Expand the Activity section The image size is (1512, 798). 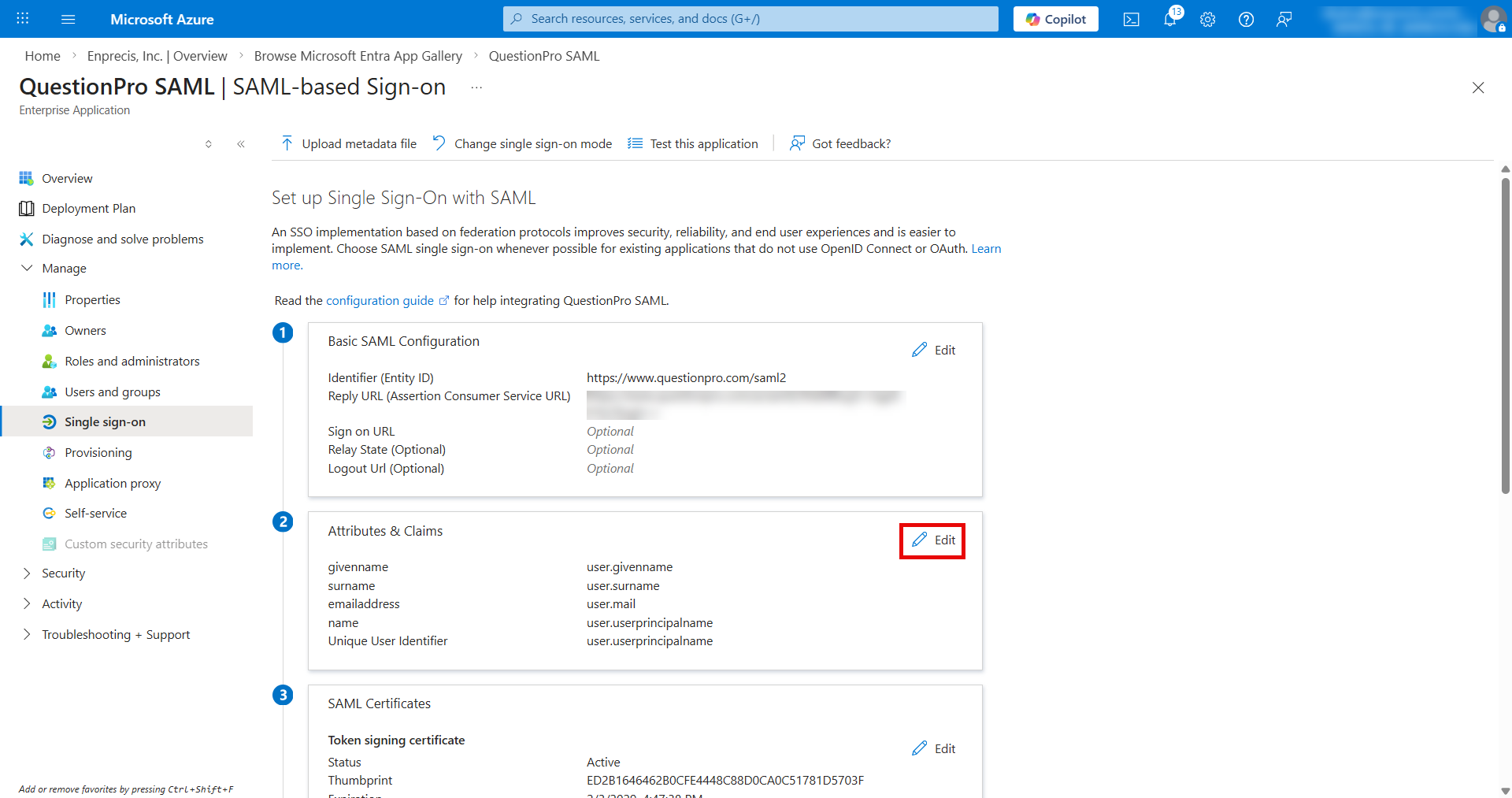point(27,603)
